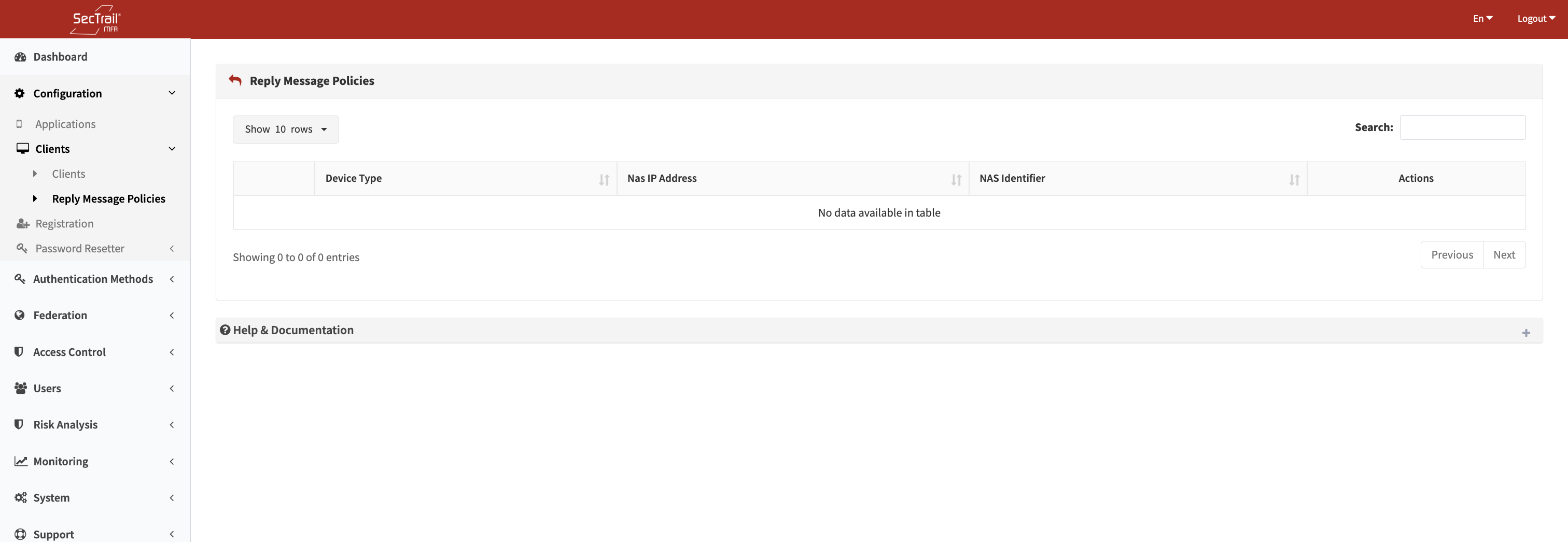Open the Logout menu
This screenshot has width=1568, height=542.
pos(1535,18)
